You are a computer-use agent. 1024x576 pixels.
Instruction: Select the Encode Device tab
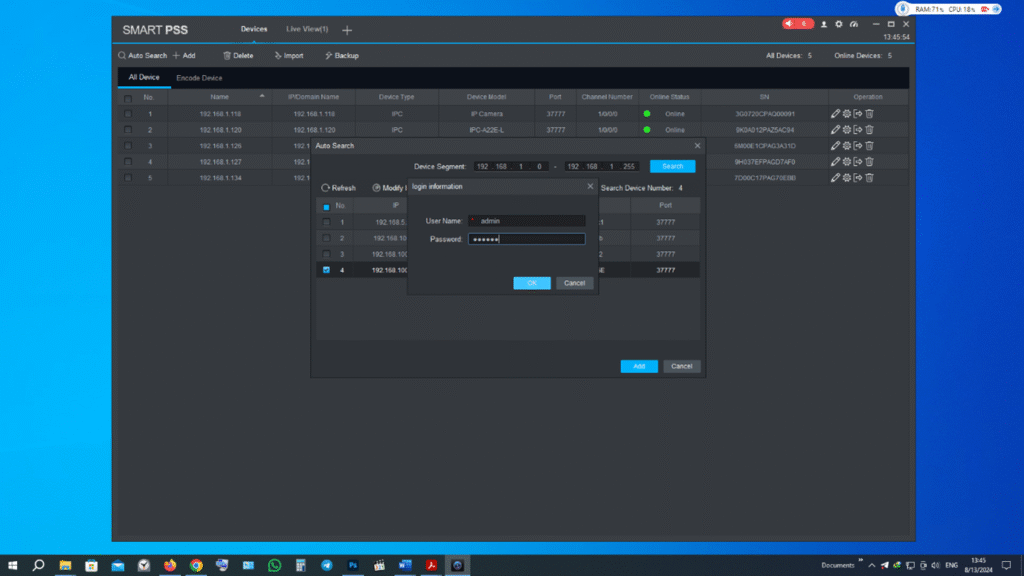pyautogui.click(x=199, y=78)
